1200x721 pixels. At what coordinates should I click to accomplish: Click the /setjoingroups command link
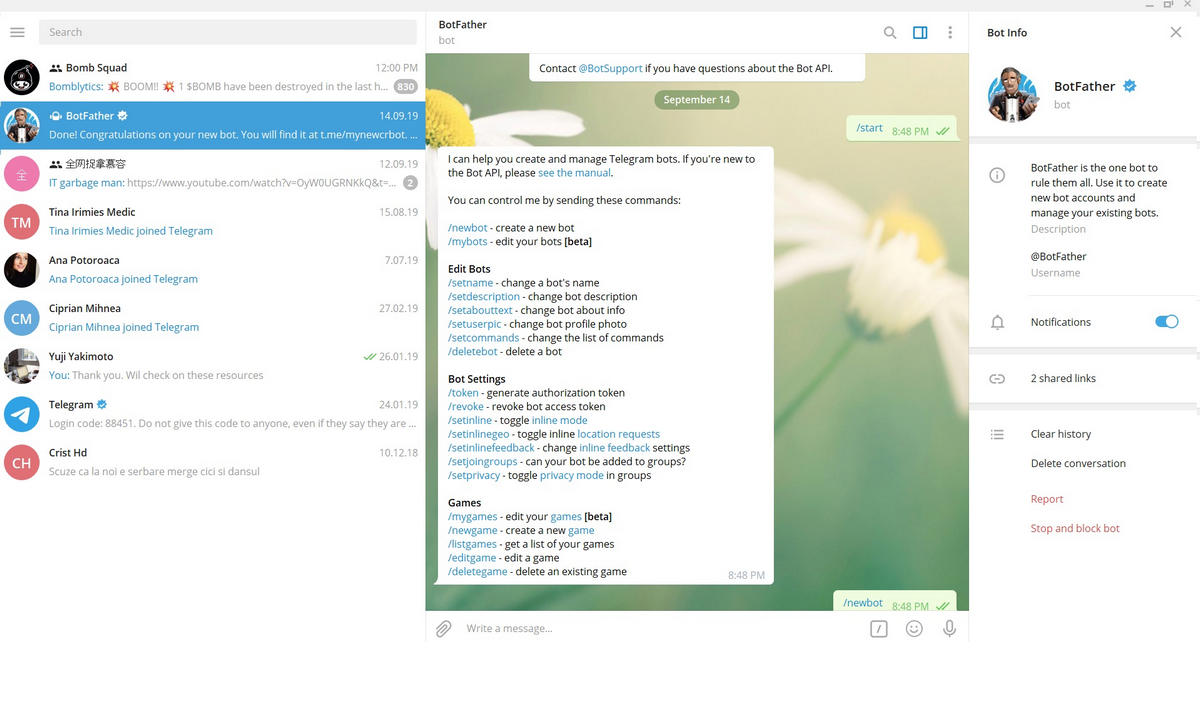482,462
